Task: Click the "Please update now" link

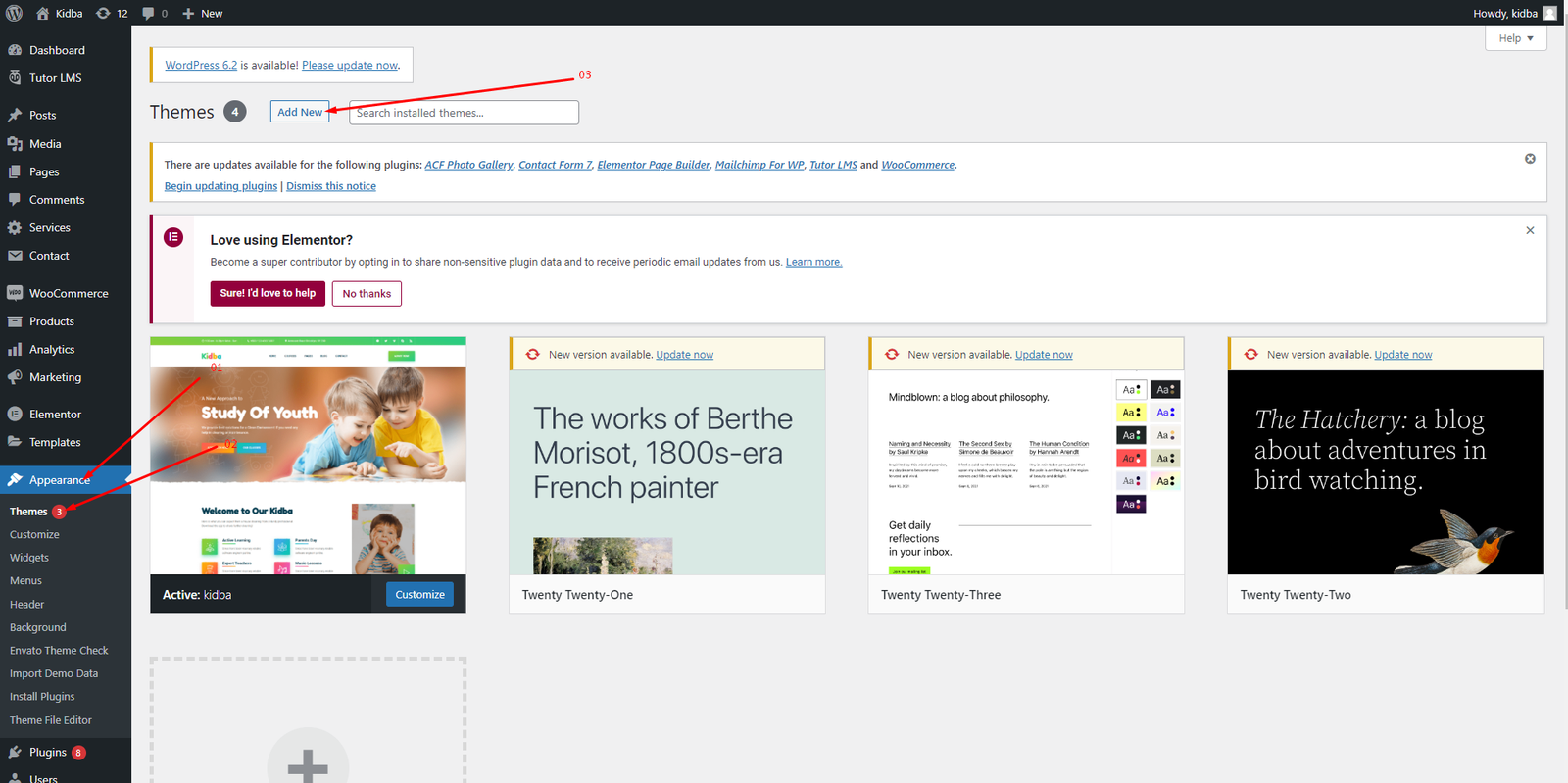Action: tap(350, 65)
